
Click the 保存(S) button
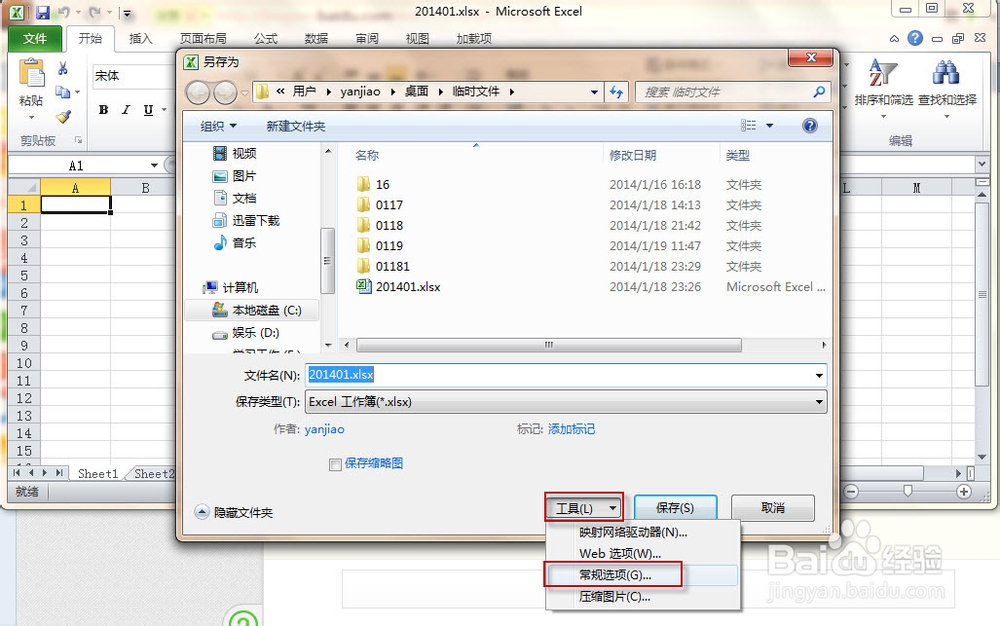coord(676,507)
